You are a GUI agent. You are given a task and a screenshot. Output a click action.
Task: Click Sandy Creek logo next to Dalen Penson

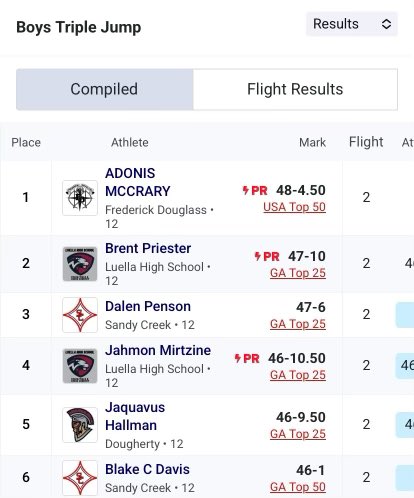click(x=80, y=315)
